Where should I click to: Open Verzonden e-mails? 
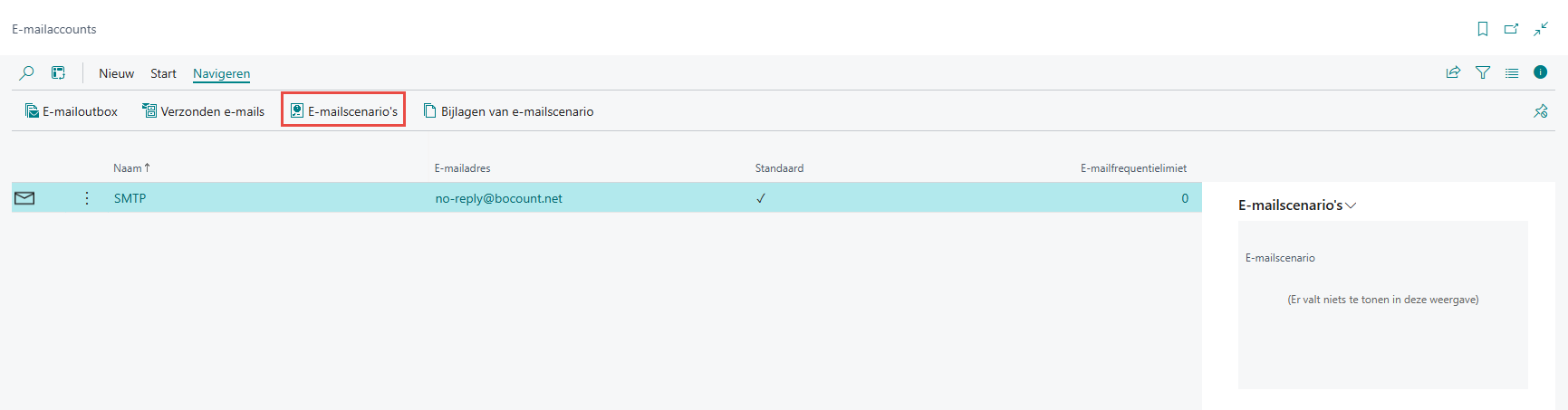pos(204,111)
